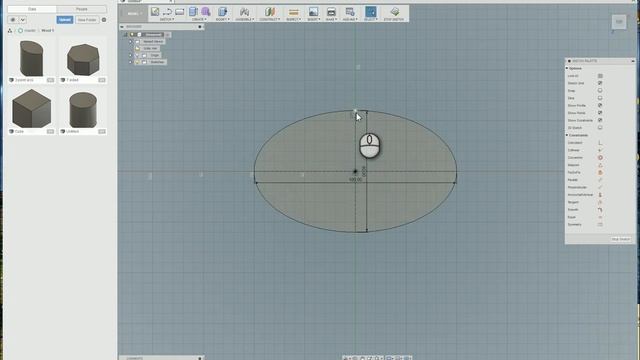Viewport: 640px width, 360px height.
Task: Apply the Concentric constraint icon
Action: click(600, 158)
